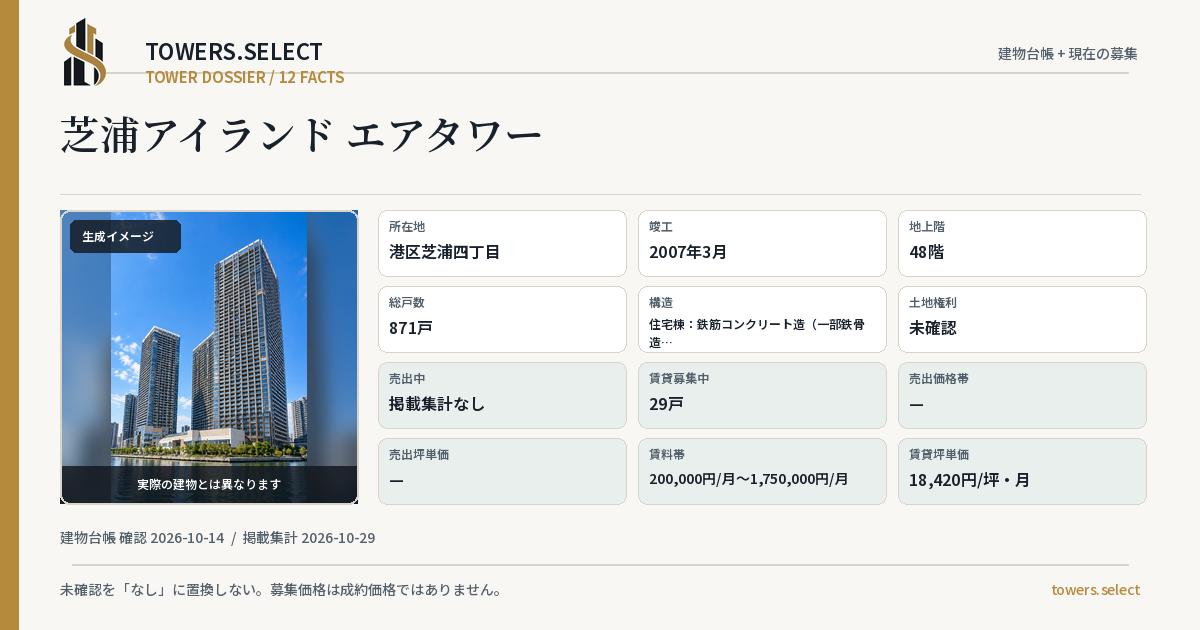Select the 所在地 港区芝浦四丁目 card
This screenshot has height=630, width=1200.
[502, 243]
